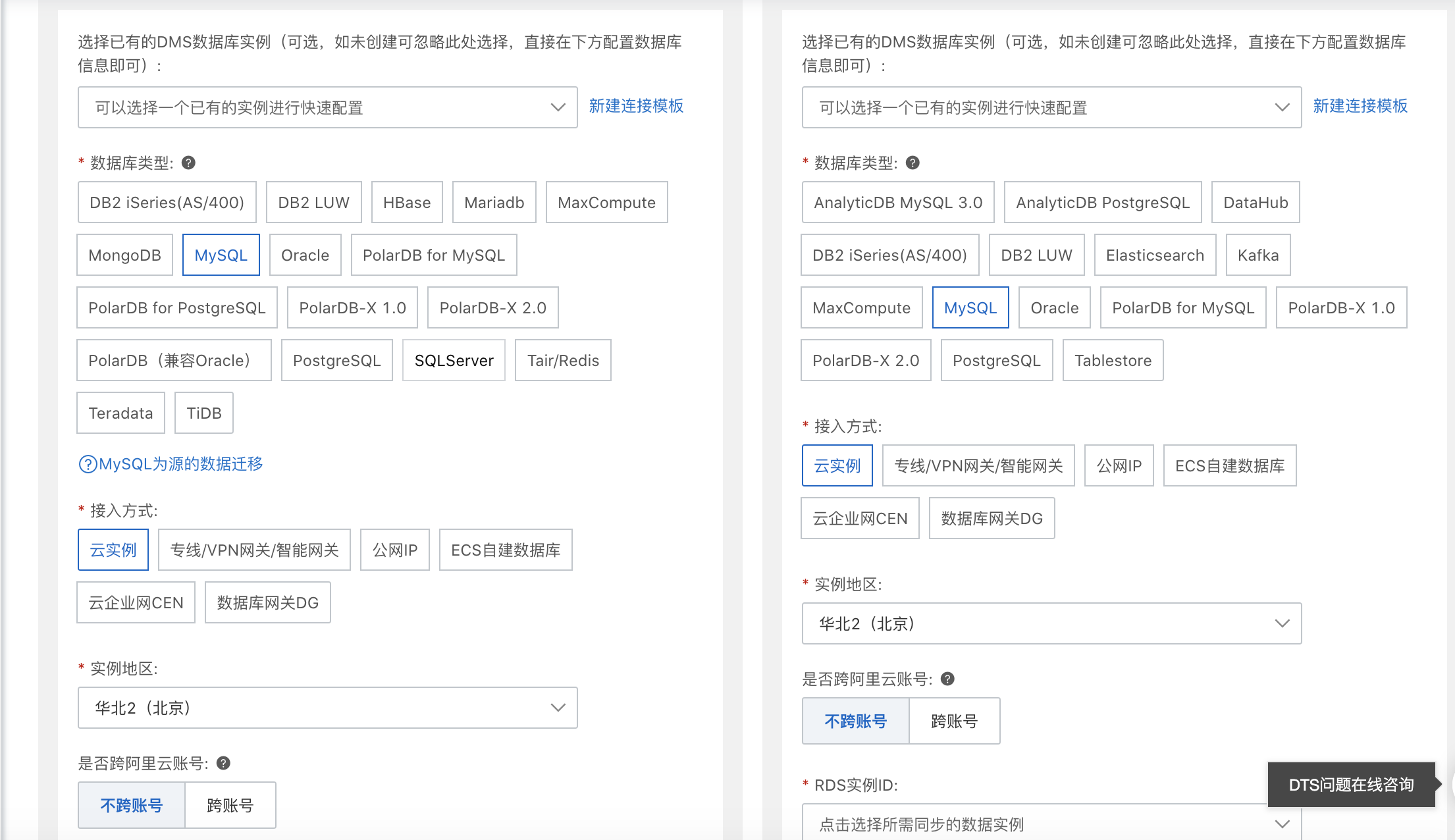Open source existing DMS instance dropdown
The image size is (1455, 840).
[328, 107]
